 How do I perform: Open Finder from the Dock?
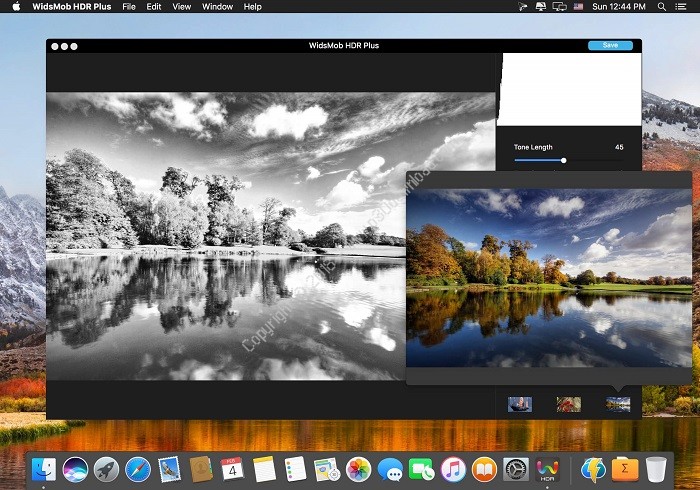point(43,468)
